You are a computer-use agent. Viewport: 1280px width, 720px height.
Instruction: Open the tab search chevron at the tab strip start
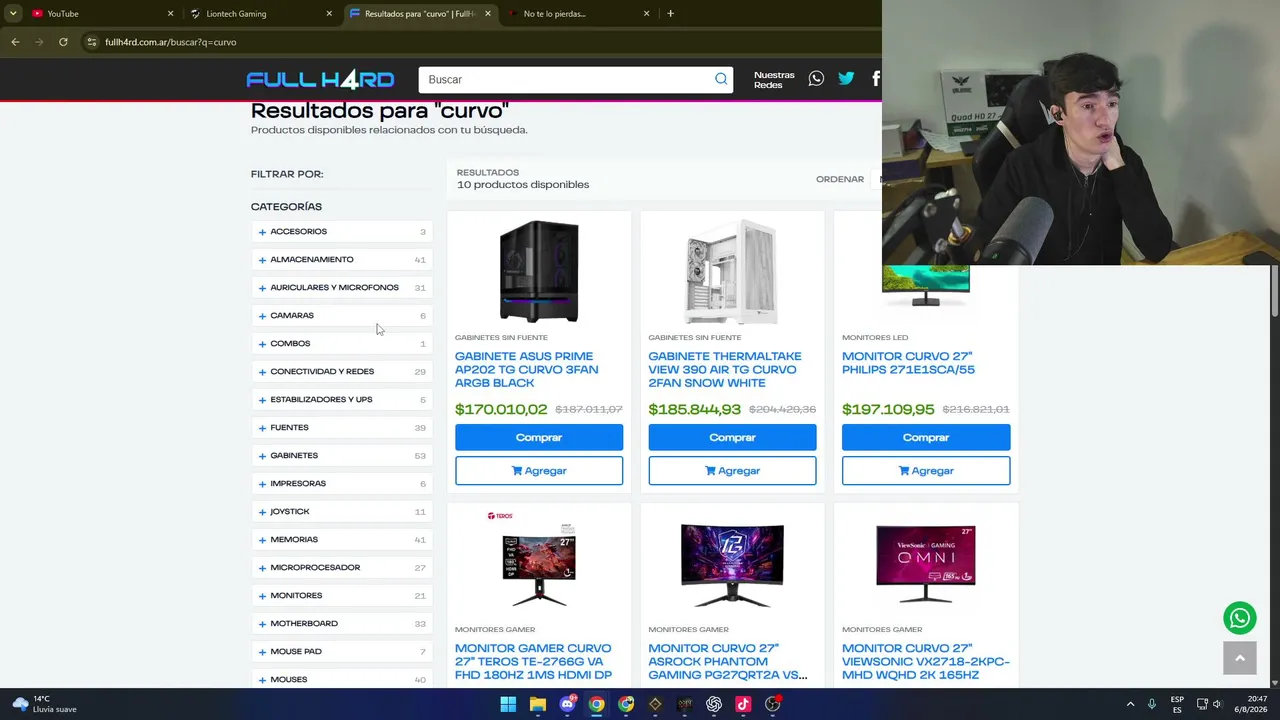[x=13, y=13]
